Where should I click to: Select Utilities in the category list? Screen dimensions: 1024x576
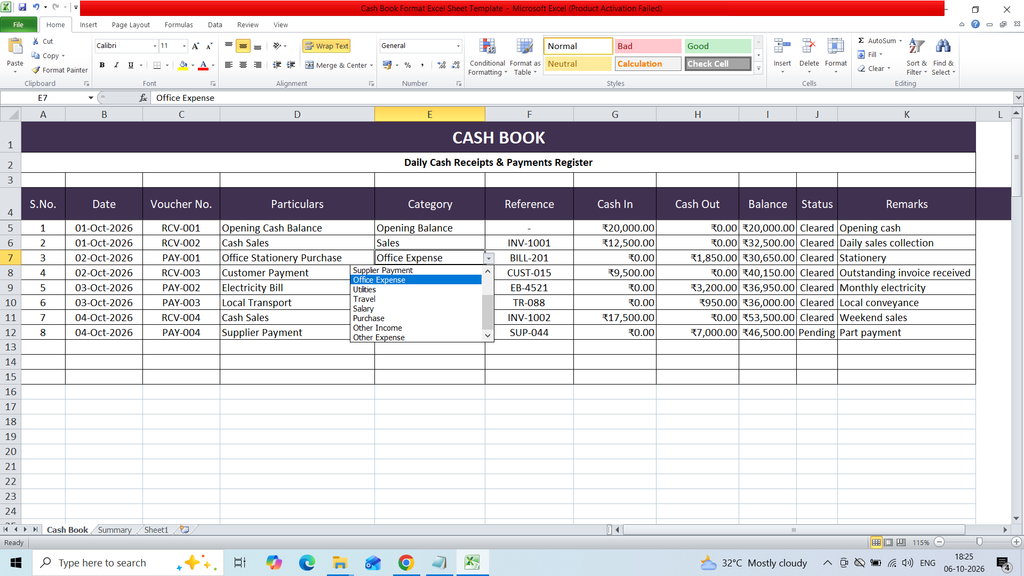(417, 289)
